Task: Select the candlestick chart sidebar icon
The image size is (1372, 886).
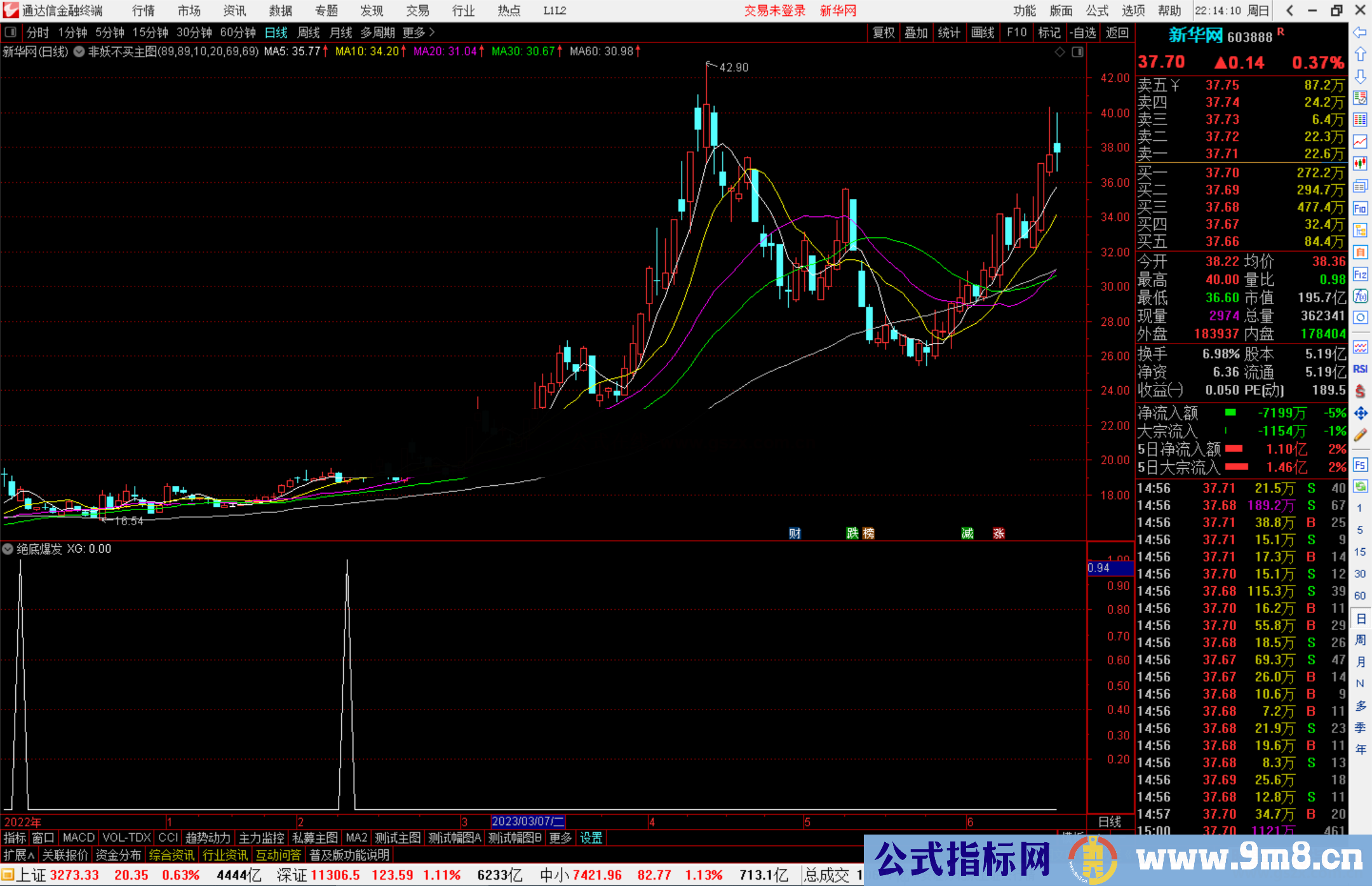Action: click(x=1360, y=163)
